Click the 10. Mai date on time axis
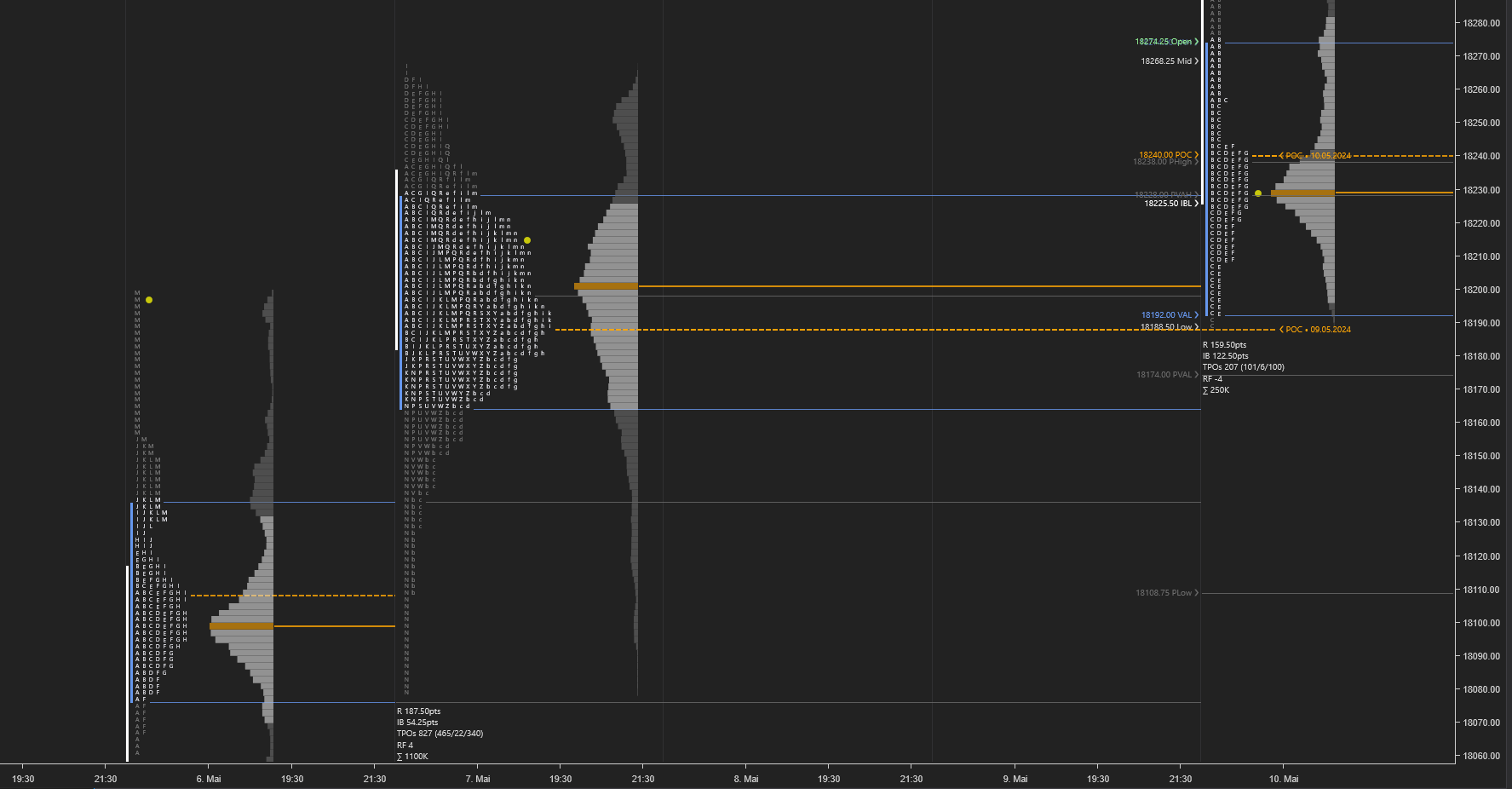The width and height of the screenshot is (1512, 789). (1284, 779)
